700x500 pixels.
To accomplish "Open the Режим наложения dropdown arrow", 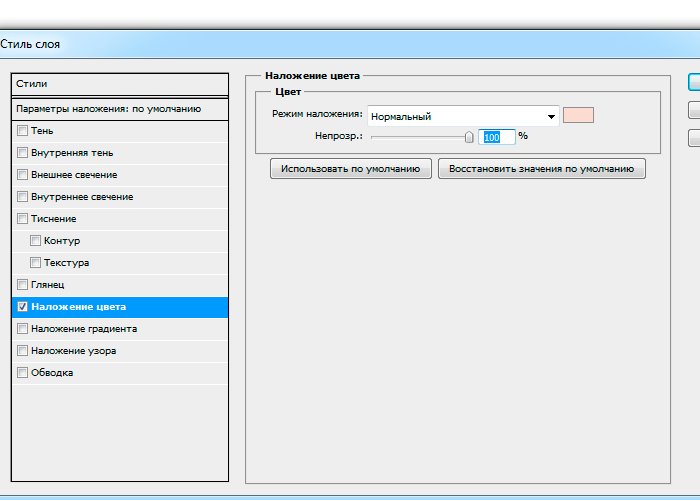I will coord(550,116).
